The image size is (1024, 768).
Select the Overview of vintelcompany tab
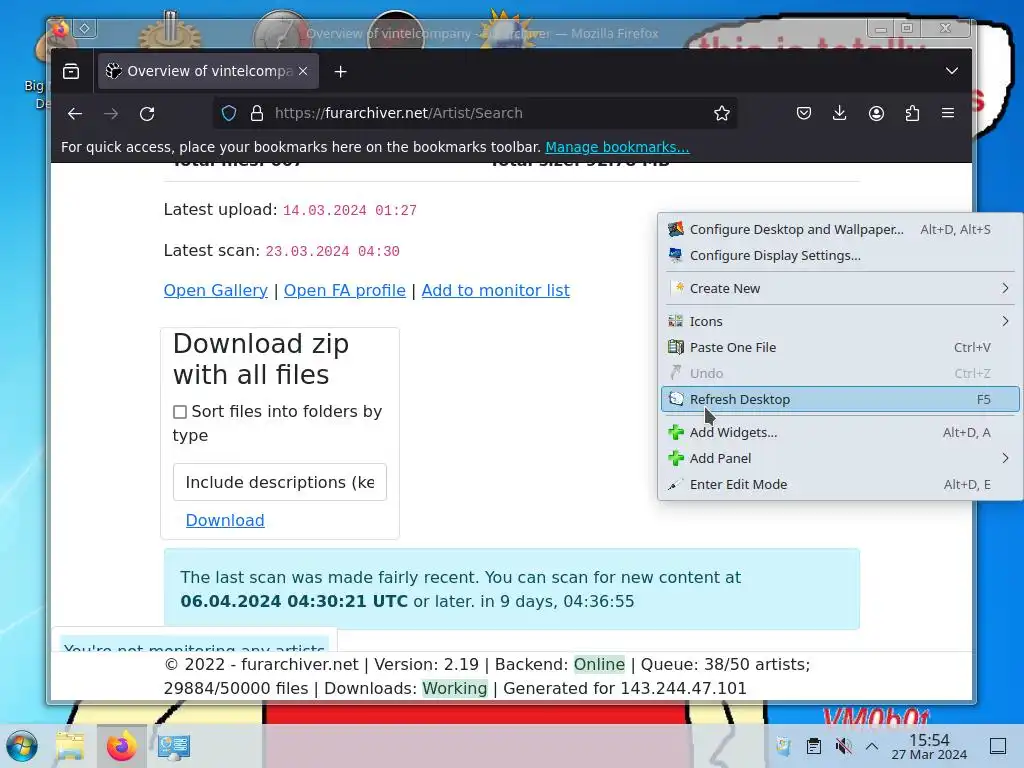(208, 71)
